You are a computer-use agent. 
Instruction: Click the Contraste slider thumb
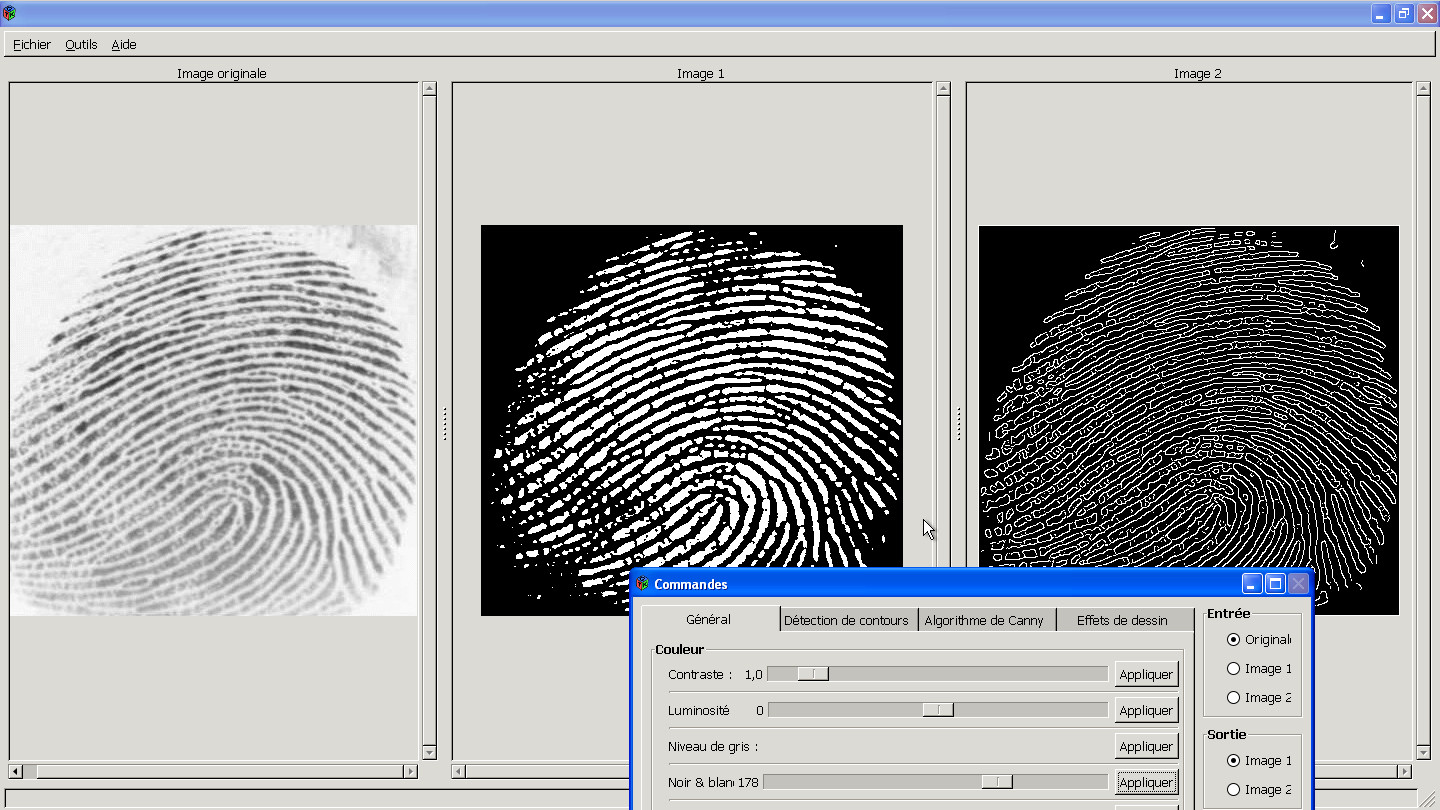[813, 674]
